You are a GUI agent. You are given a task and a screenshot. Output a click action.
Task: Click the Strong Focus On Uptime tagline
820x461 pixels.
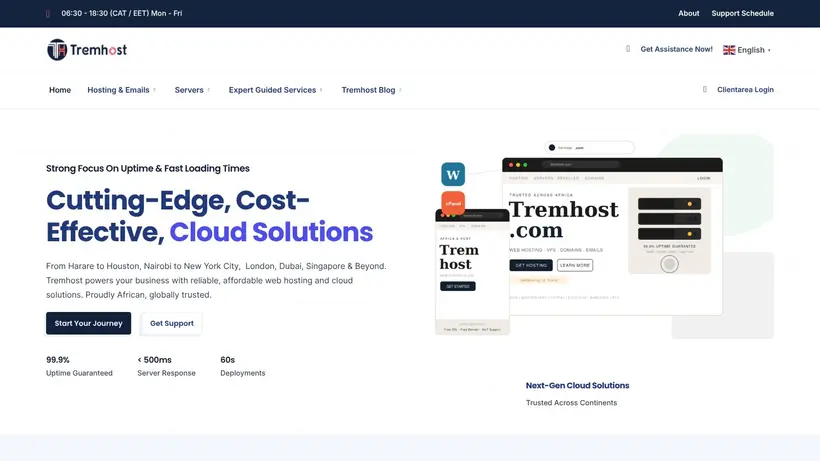[147, 168]
